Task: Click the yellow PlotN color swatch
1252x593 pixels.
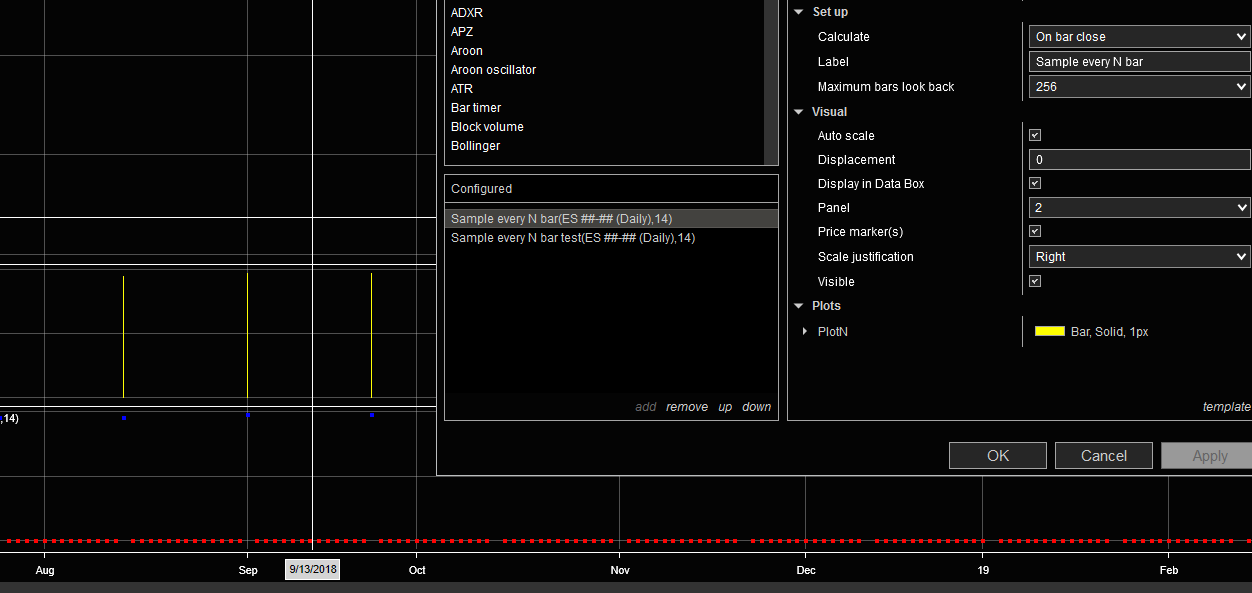Action: tap(1049, 331)
